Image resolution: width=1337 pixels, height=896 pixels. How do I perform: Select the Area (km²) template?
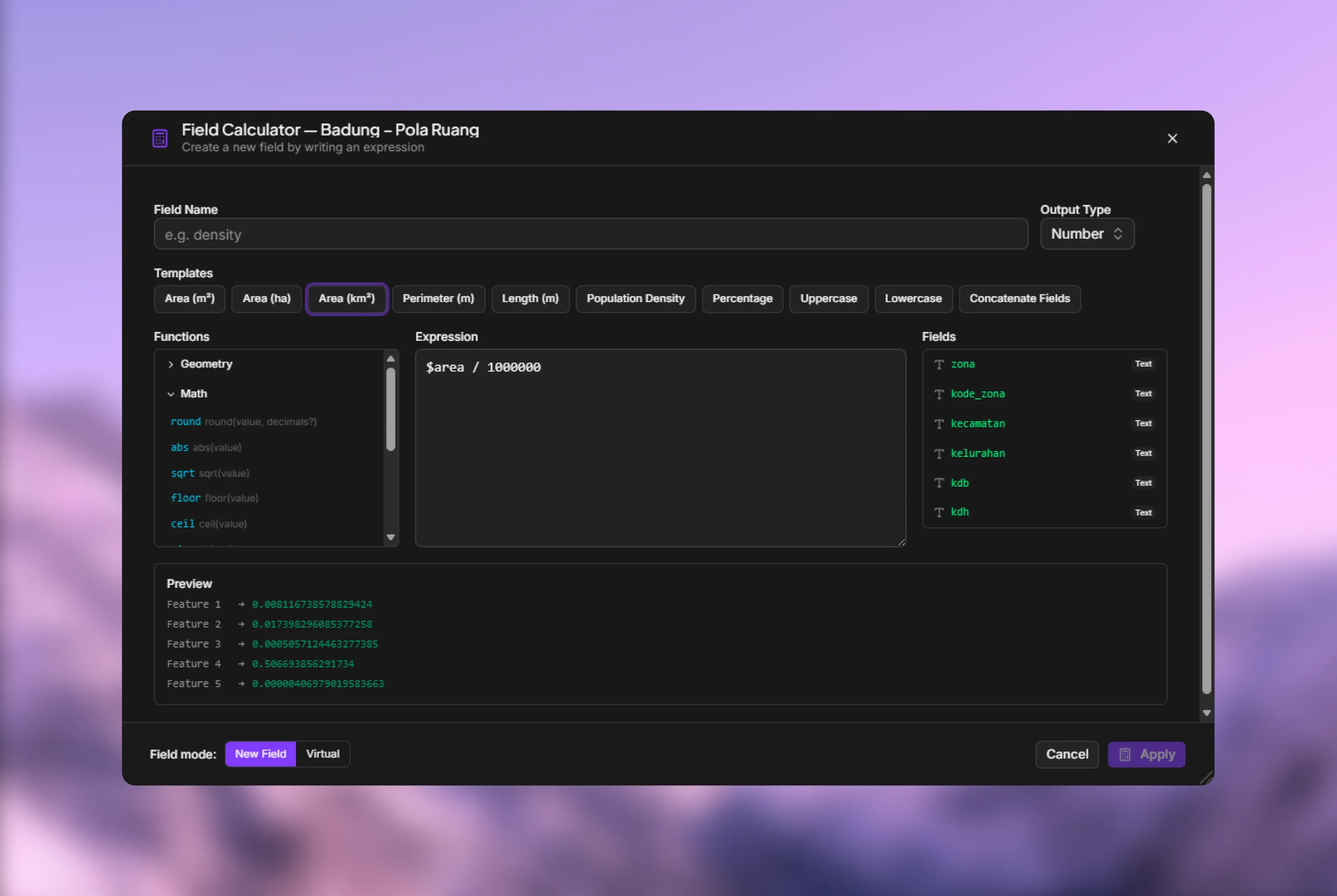347,299
